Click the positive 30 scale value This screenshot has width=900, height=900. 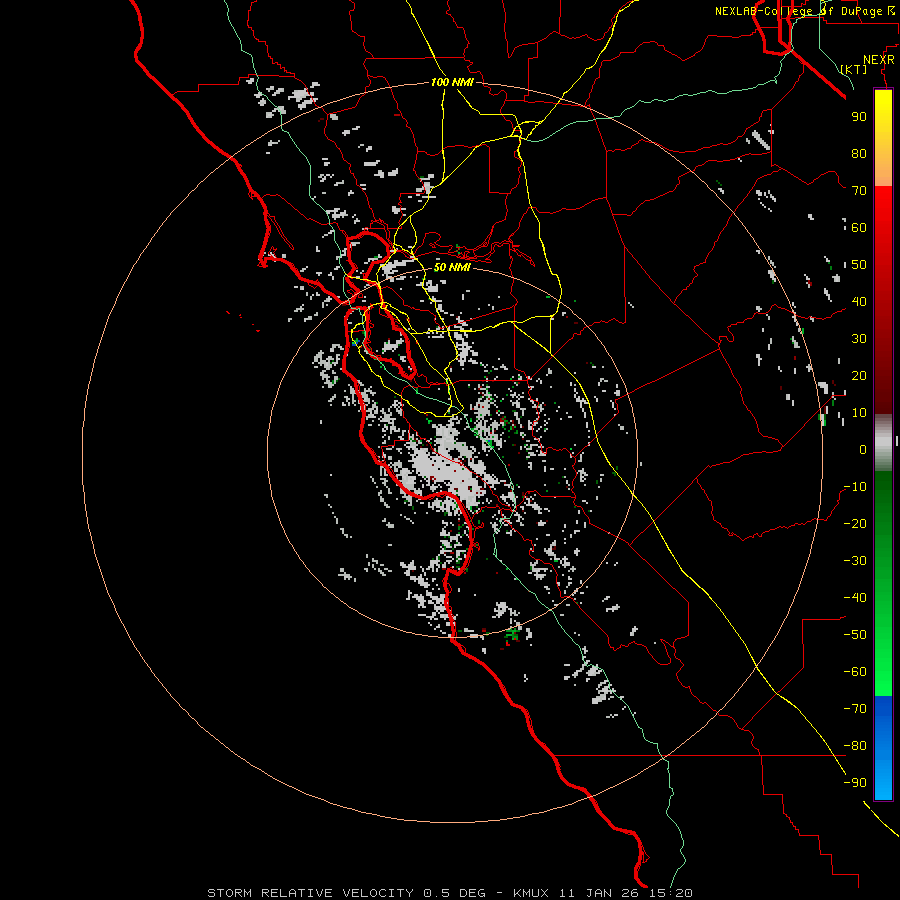click(x=859, y=339)
